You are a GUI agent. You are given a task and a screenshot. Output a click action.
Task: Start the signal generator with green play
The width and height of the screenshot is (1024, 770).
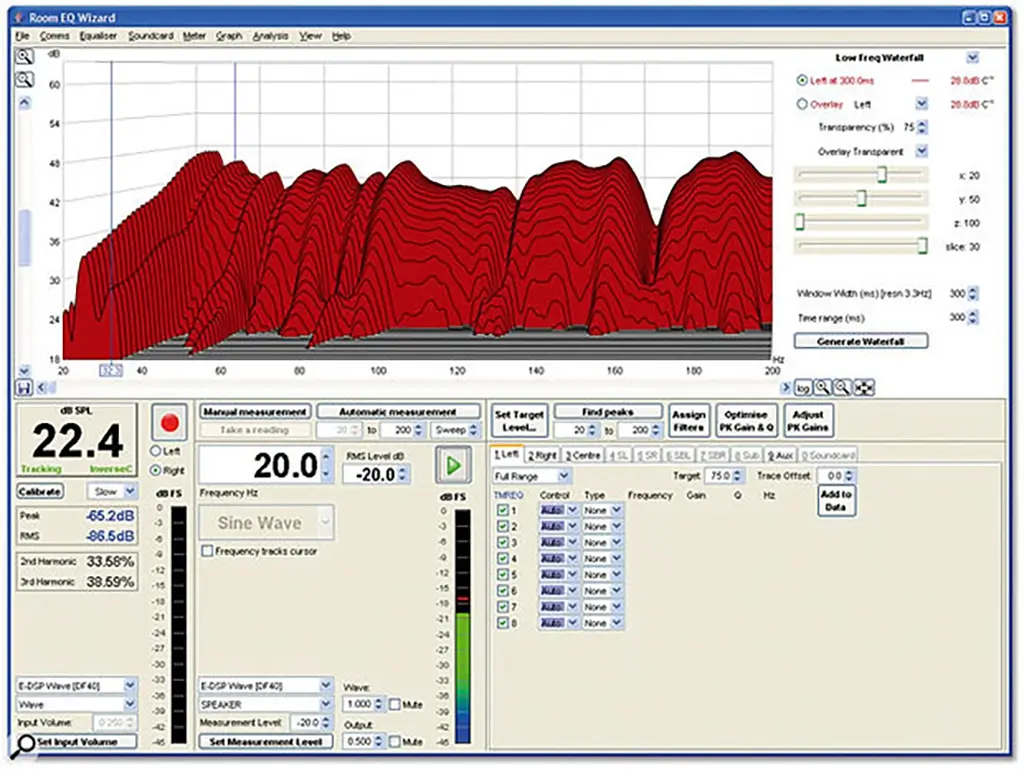coord(453,466)
